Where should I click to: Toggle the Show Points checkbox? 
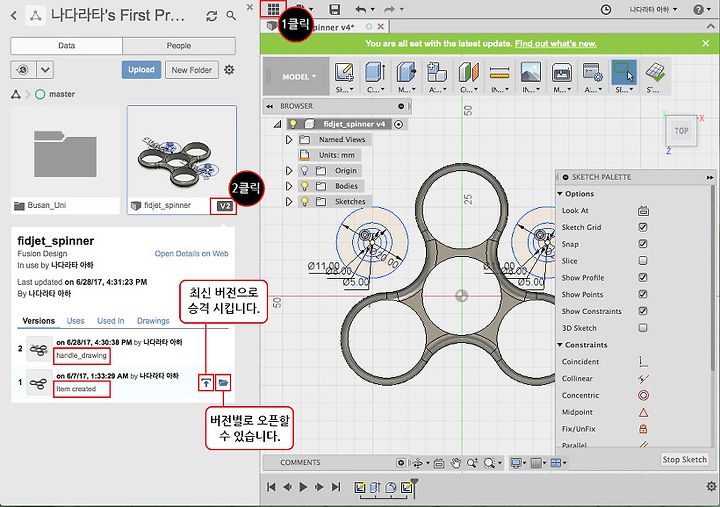pyautogui.click(x=643, y=294)
